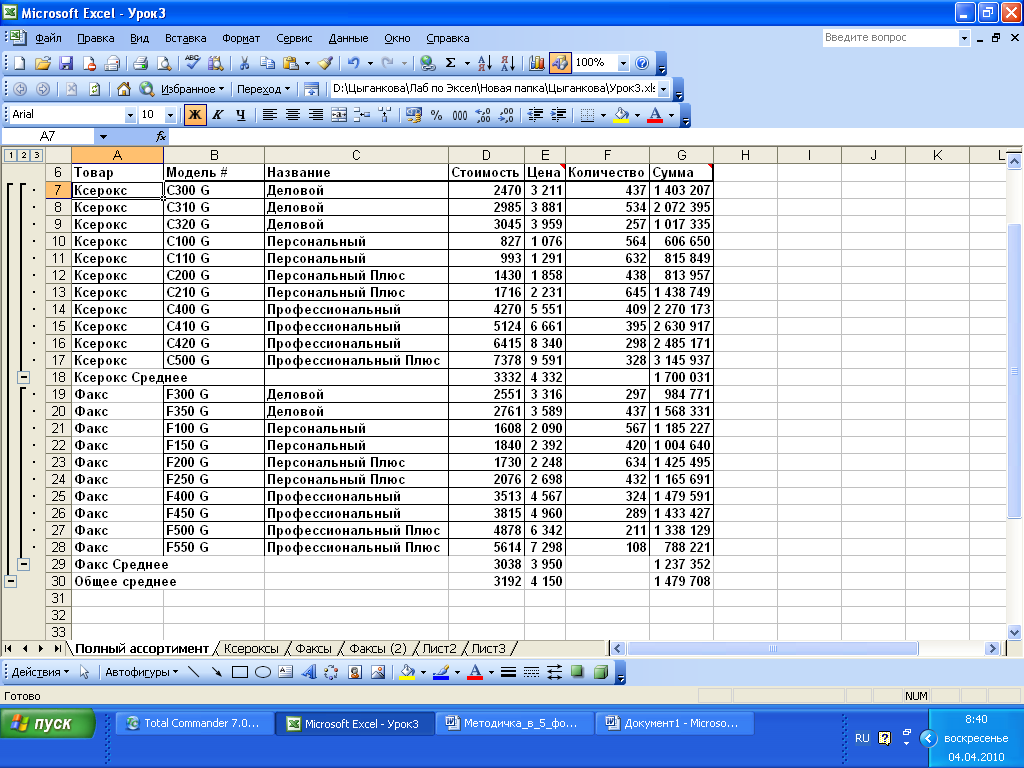Apply currency format icon
This screenshot has height=768, width=1024.
[413, 116]
